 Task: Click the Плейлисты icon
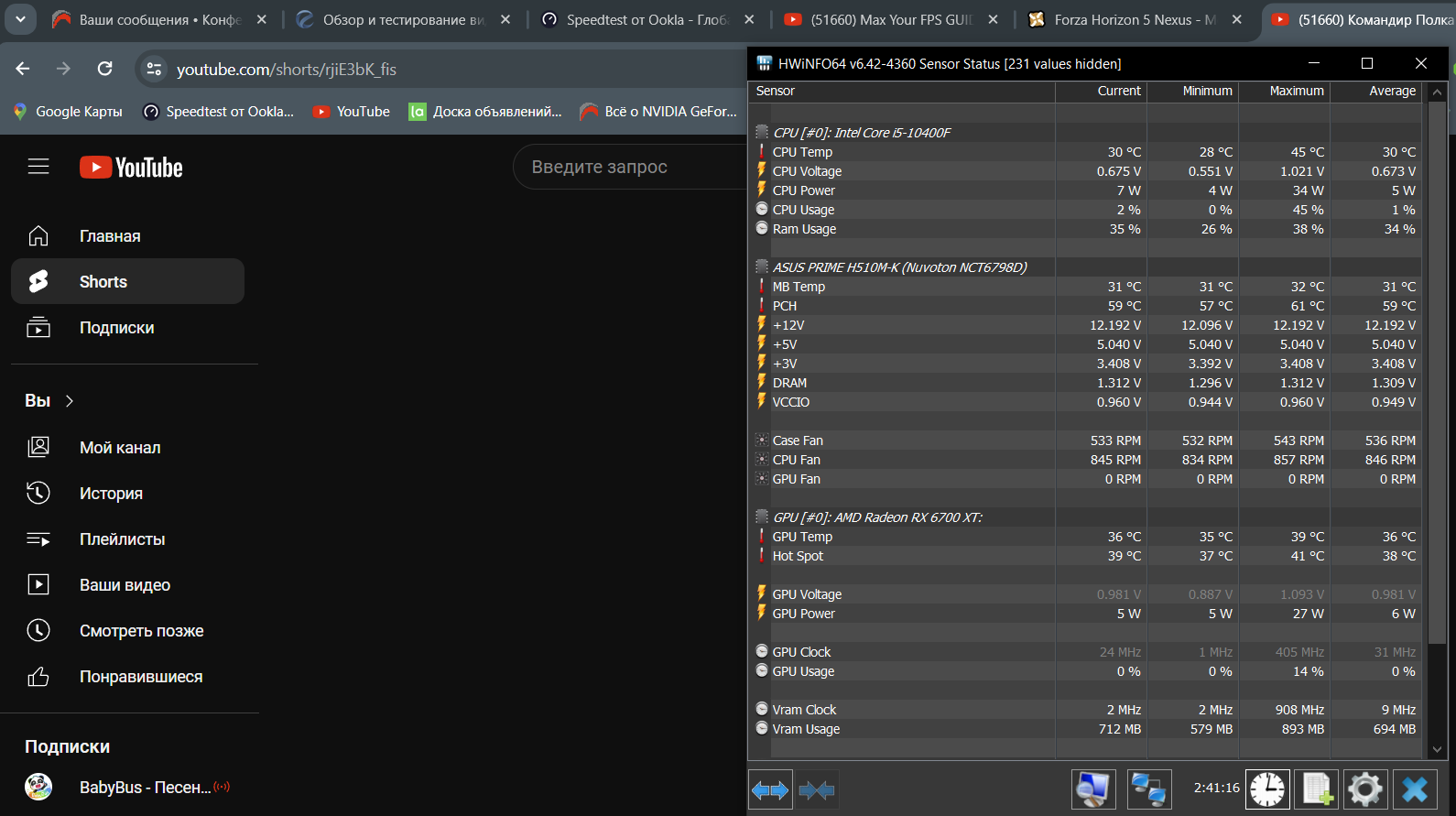(38, 539)
